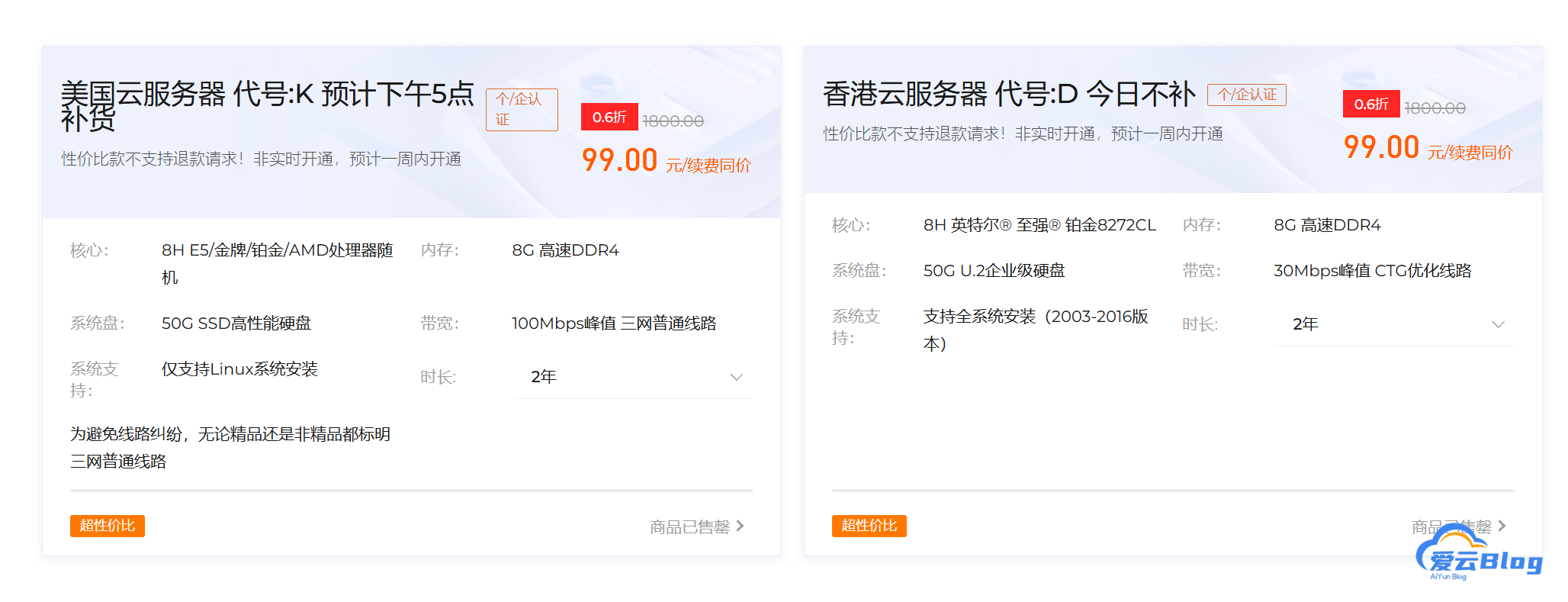Open duration dropdown on Hong Kong server card

(x=1394, y=324)
